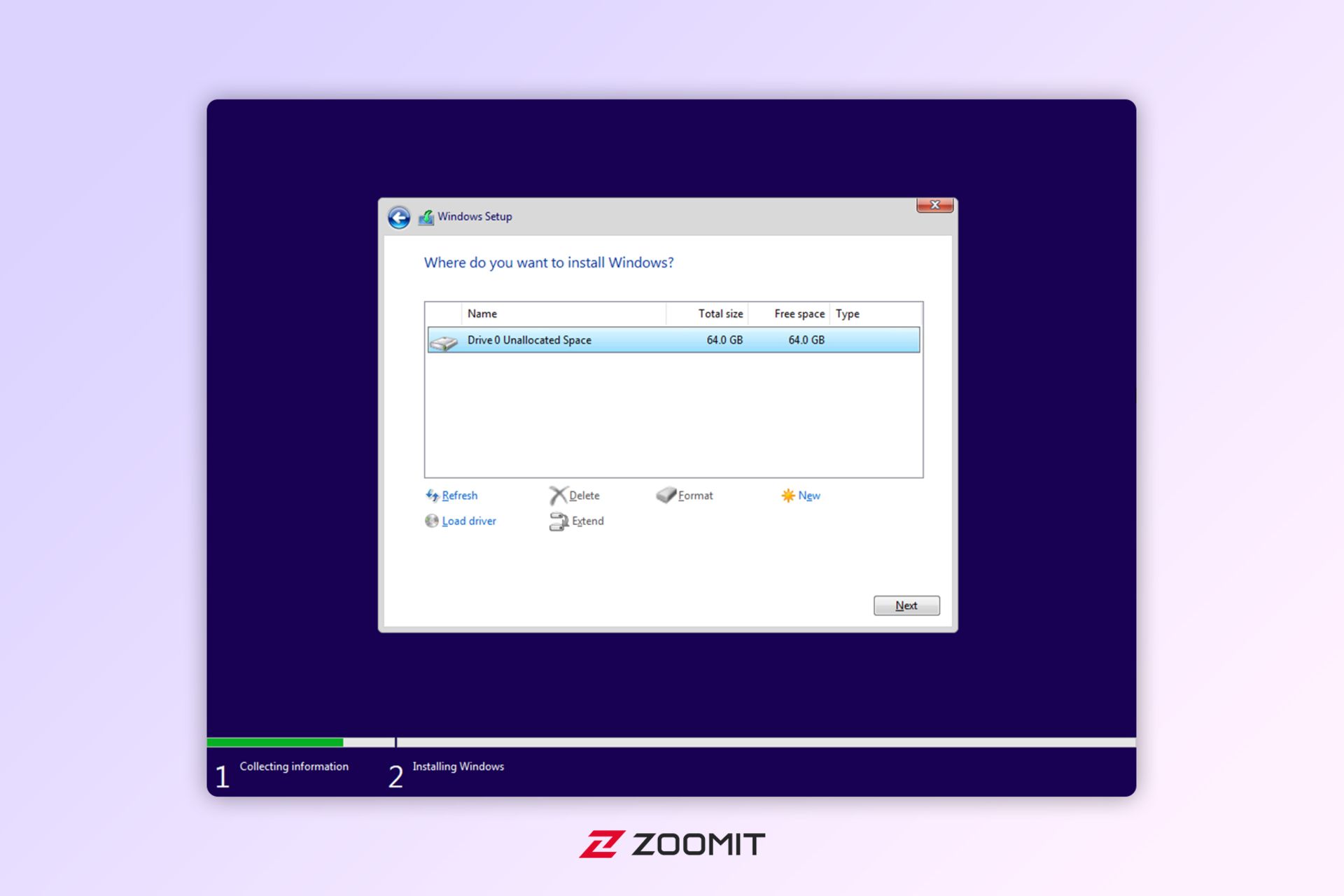This screenshot has width=1344, height=896.
Task: Click the Extend partition icon
Action: (559, 521)
